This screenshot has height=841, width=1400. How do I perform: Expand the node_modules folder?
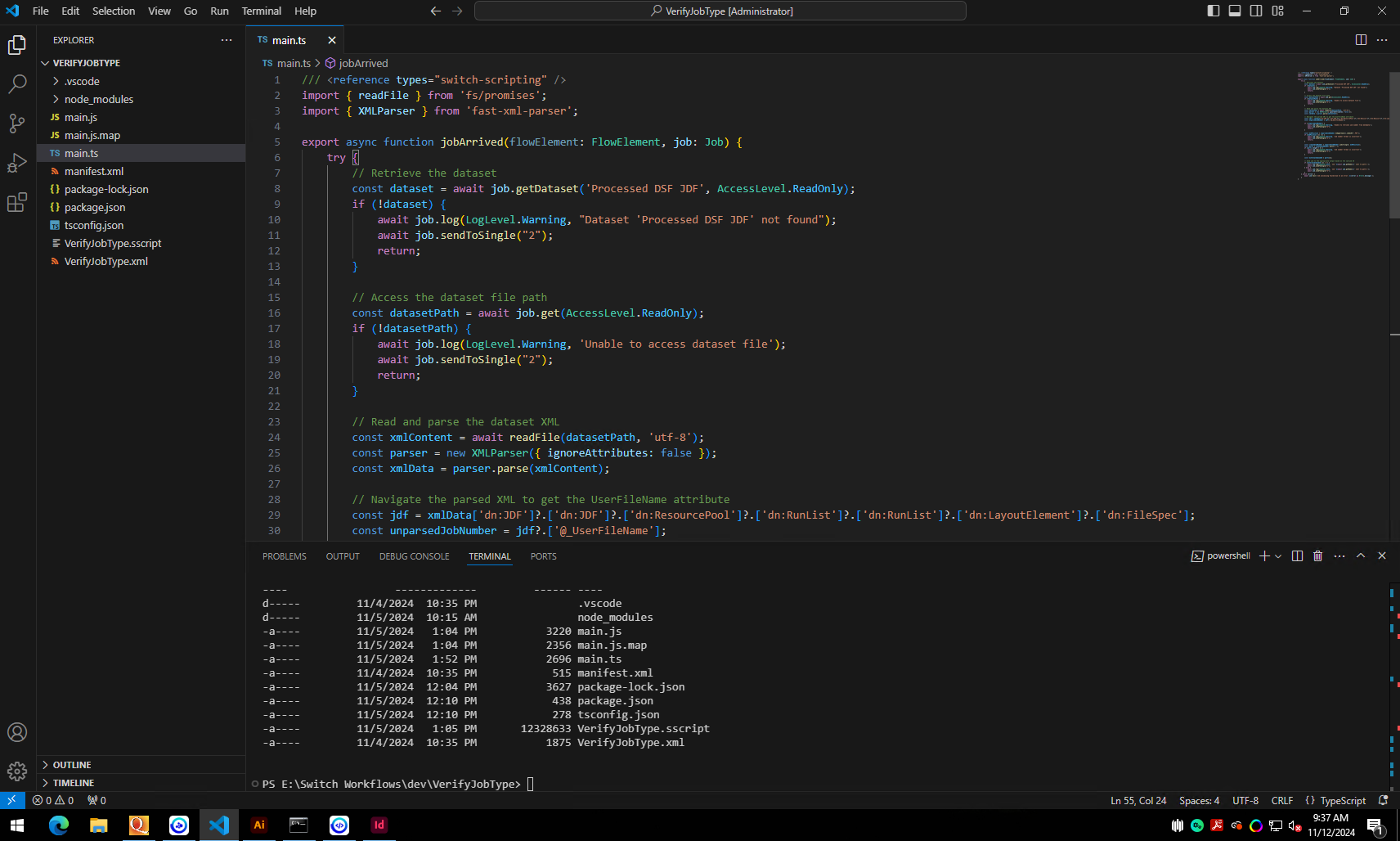141,99
